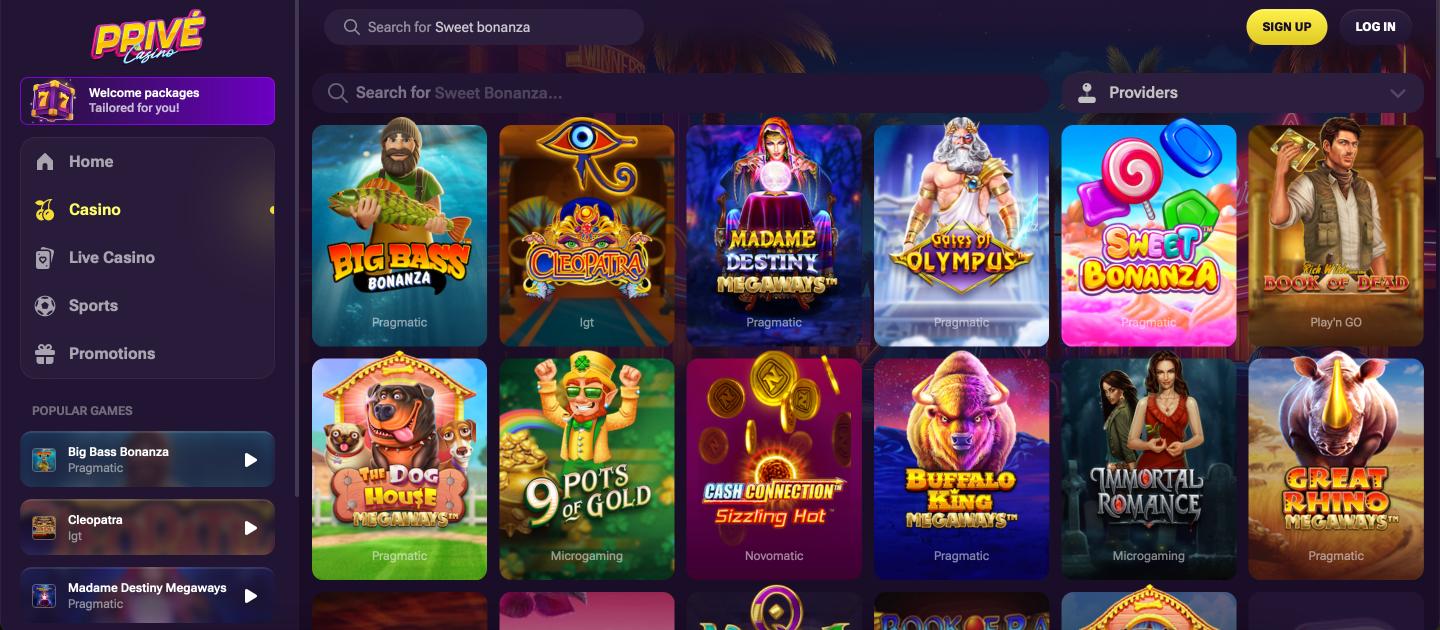
Task: Play Madame Destiny Megaways from the Popular Games list
Action: click(x=251, y=596)
